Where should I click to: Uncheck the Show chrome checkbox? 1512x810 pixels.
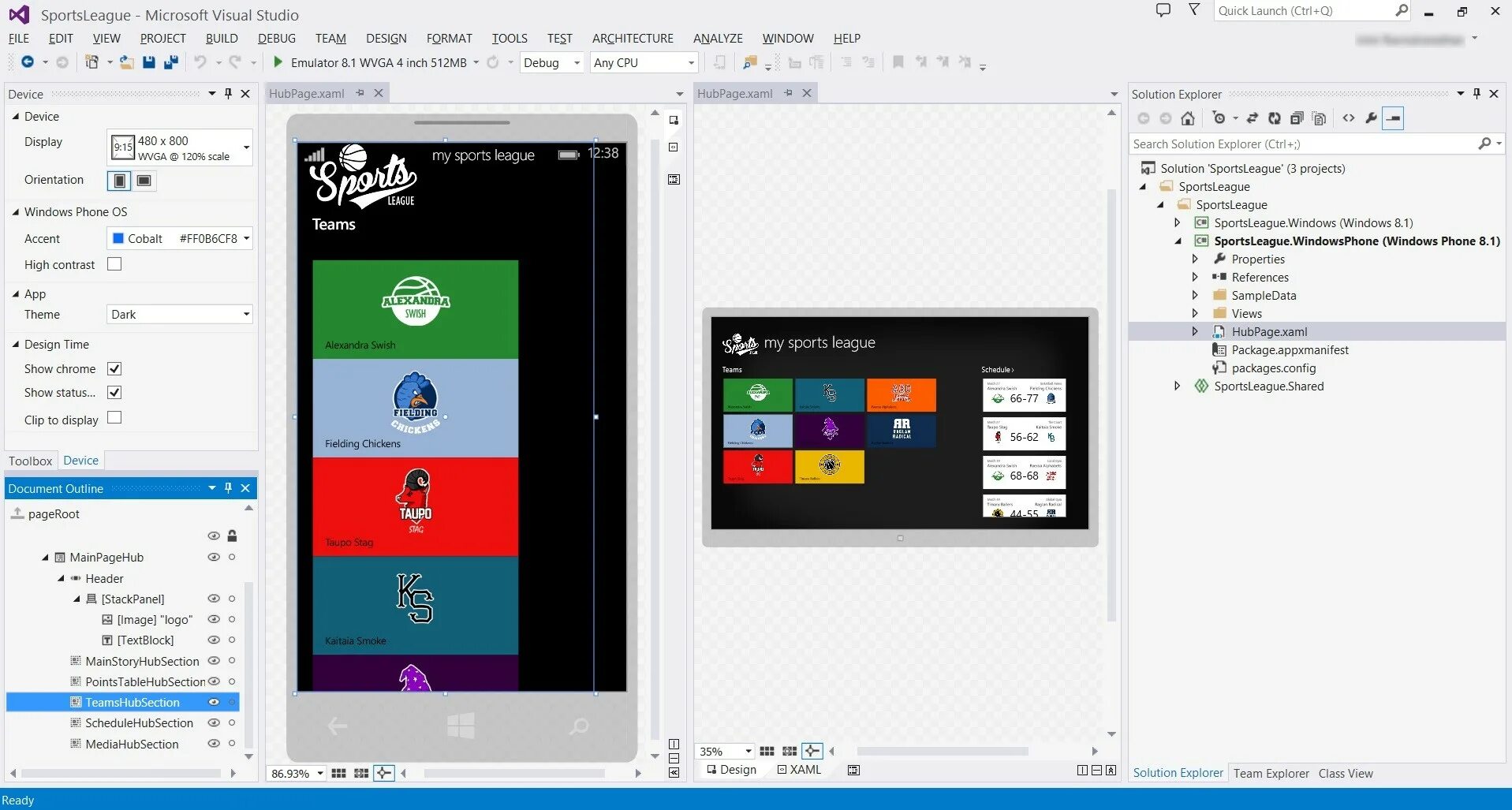coord(114,368)
